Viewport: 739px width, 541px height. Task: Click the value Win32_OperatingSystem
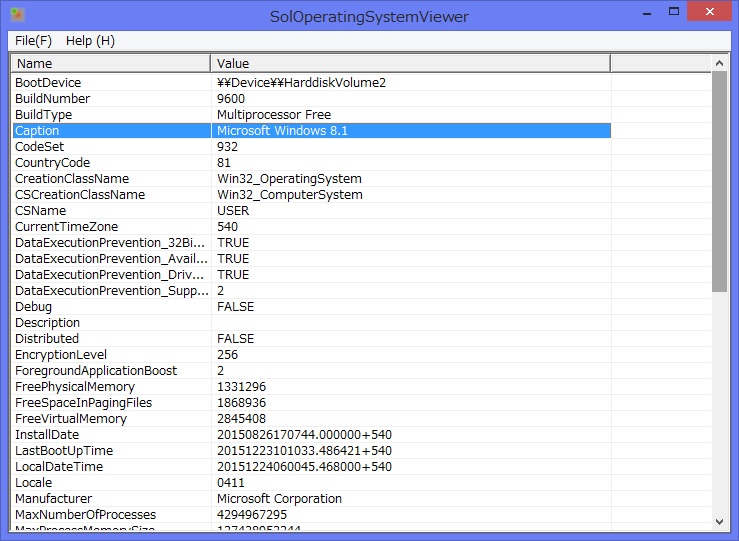pyautogui.click(x=289, y=179)
